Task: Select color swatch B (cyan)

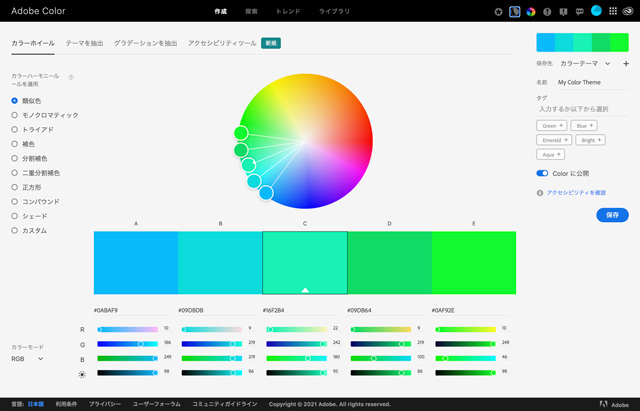Action: 220,263
